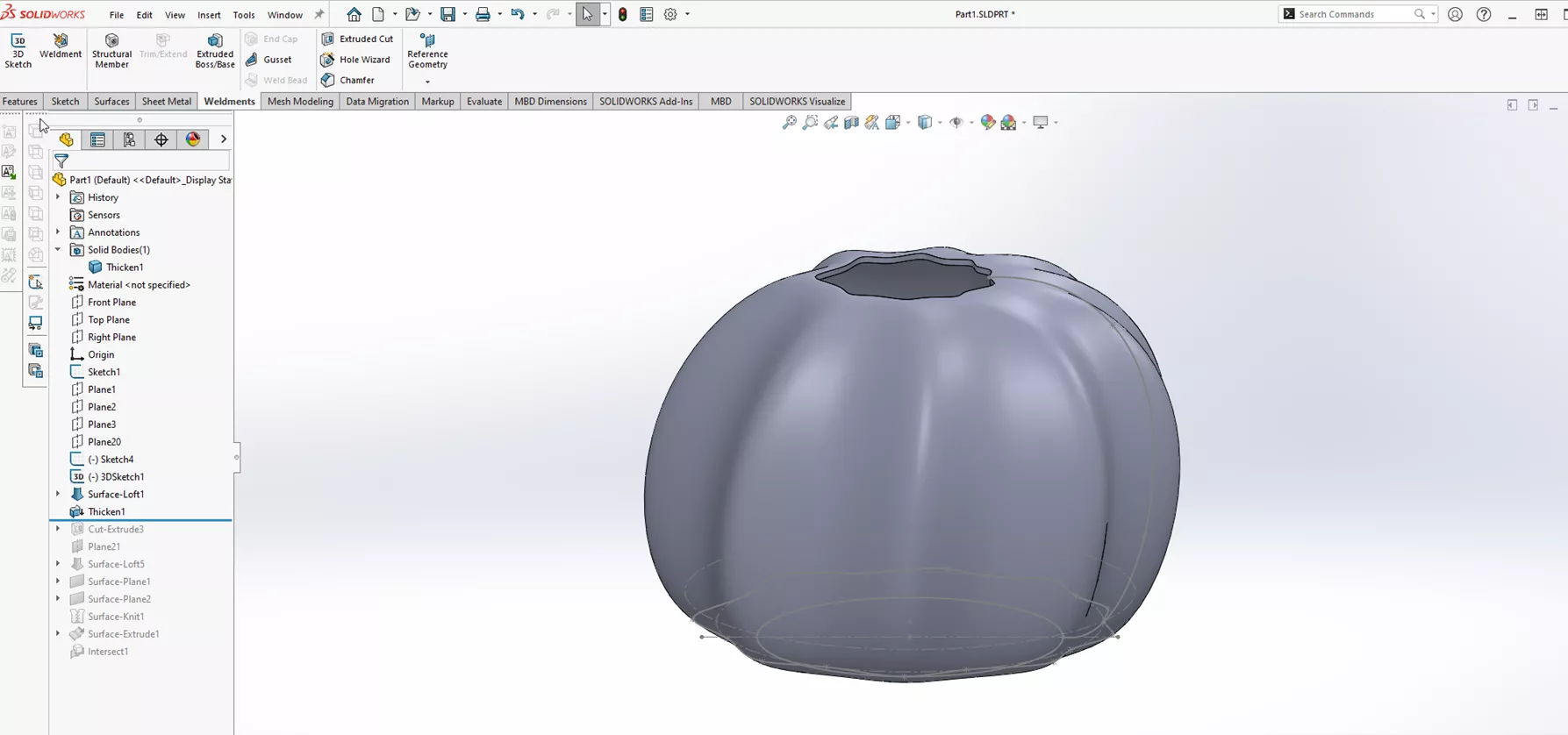This screenshot has height=735, width=1568.
Task: Switch to the Evaluate tab
Action: (484, 102)
